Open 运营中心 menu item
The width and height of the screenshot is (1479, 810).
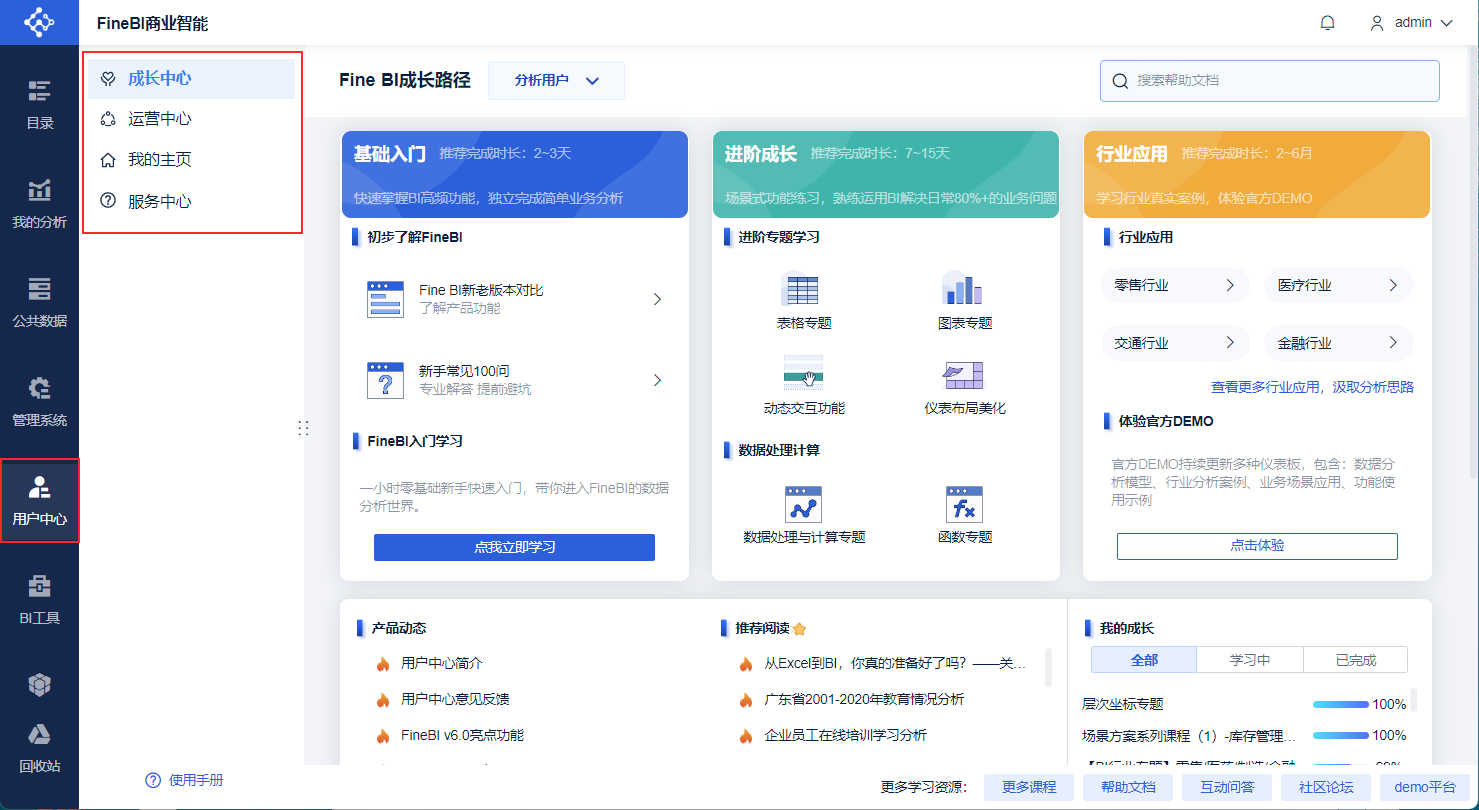point(192,119)
